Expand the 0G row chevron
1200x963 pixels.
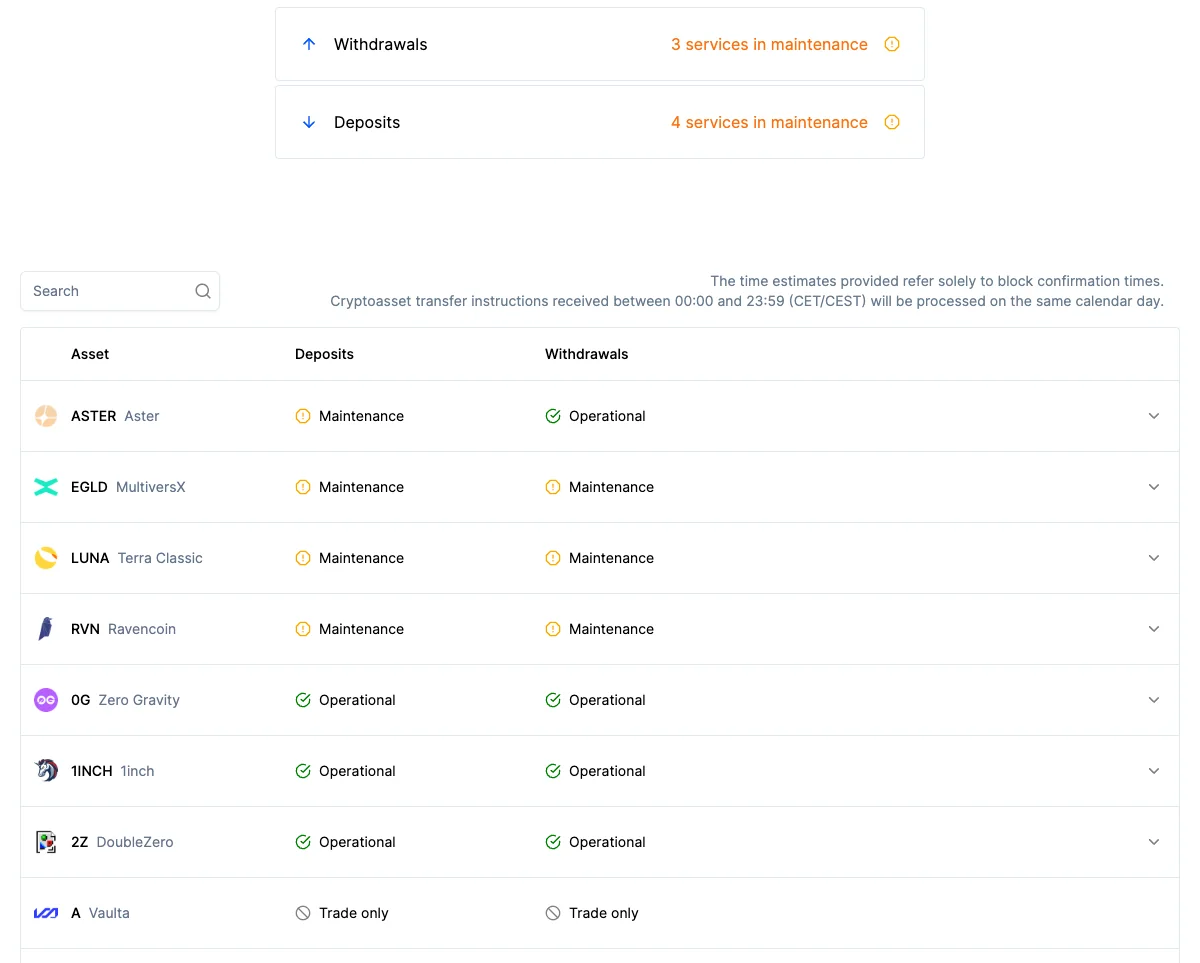pos(1154,700)
